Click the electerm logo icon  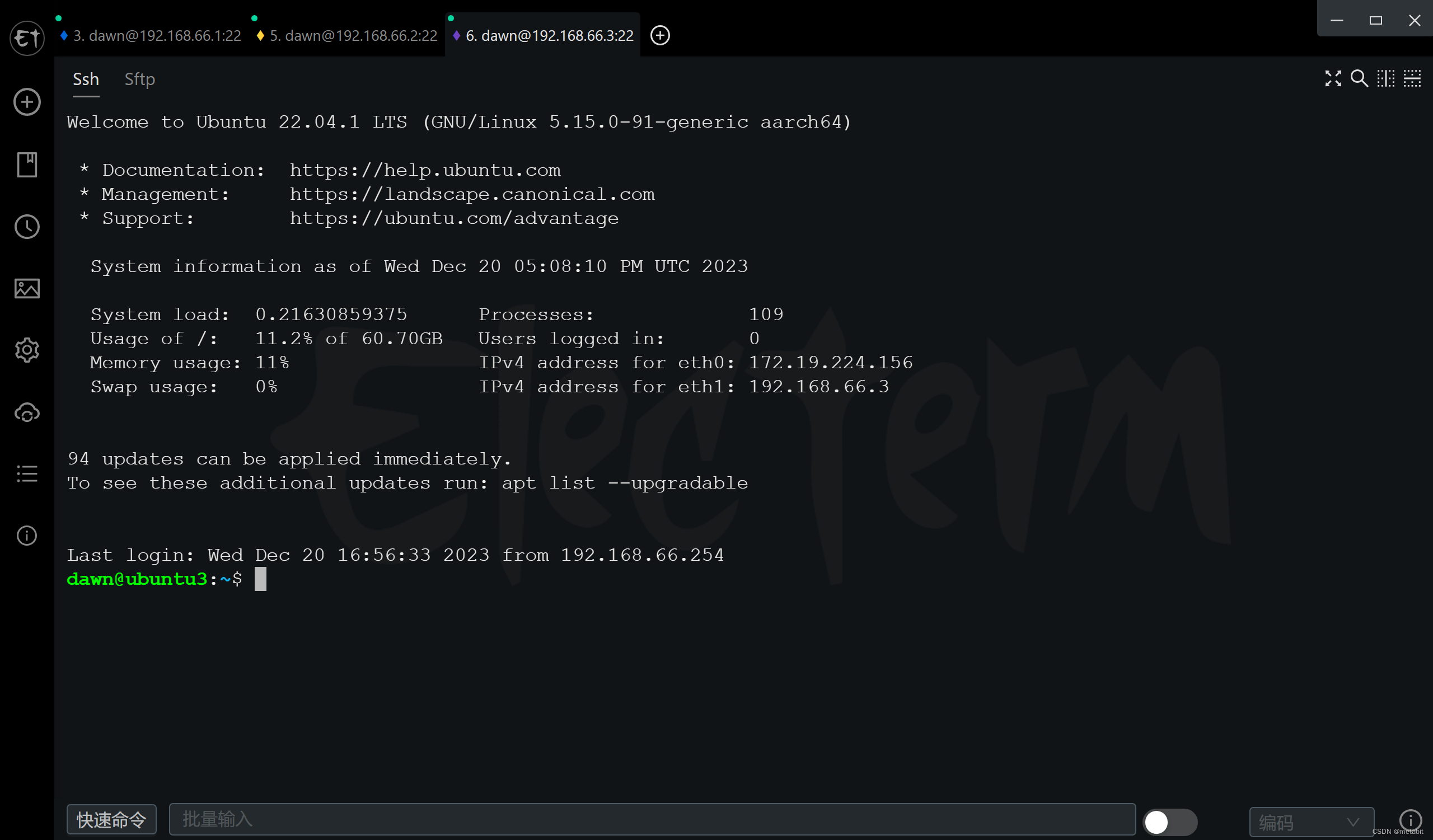click(27, 38)
